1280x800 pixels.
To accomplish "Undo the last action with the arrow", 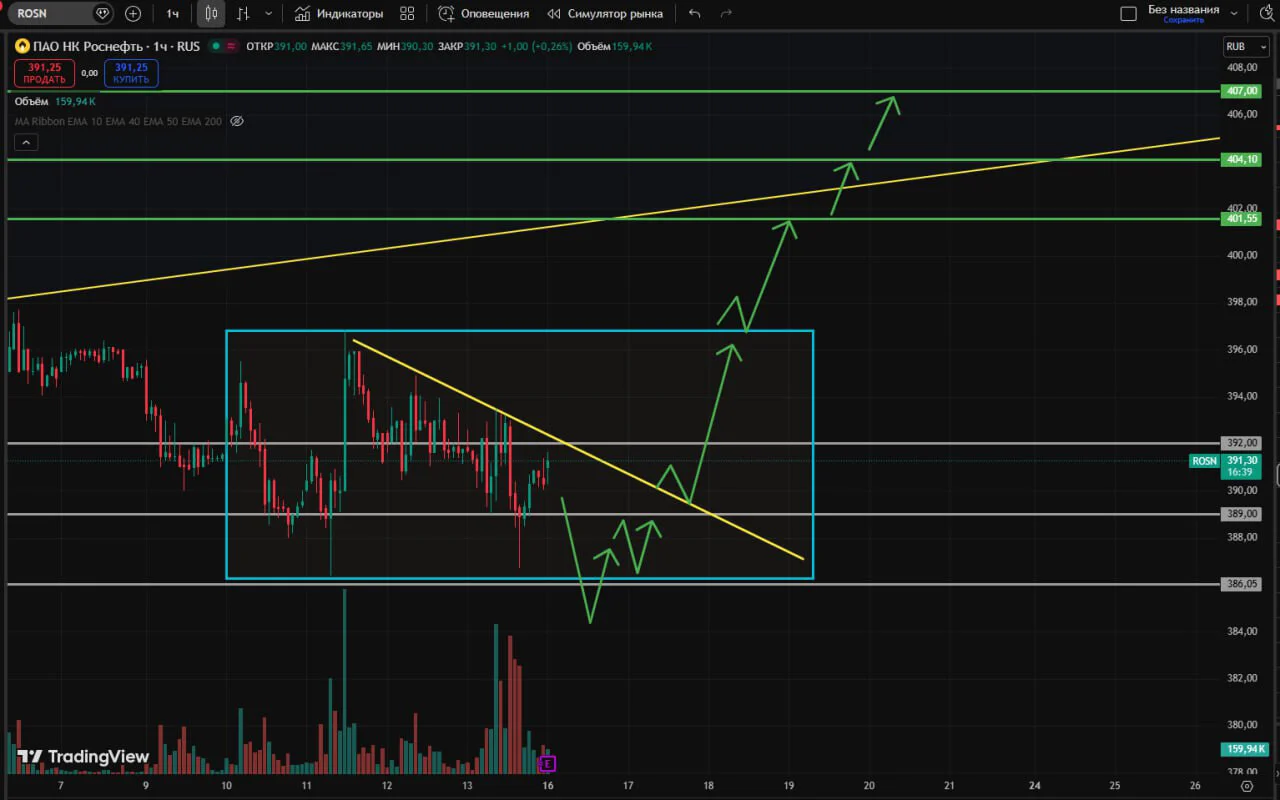I will [x=695, y=14].
